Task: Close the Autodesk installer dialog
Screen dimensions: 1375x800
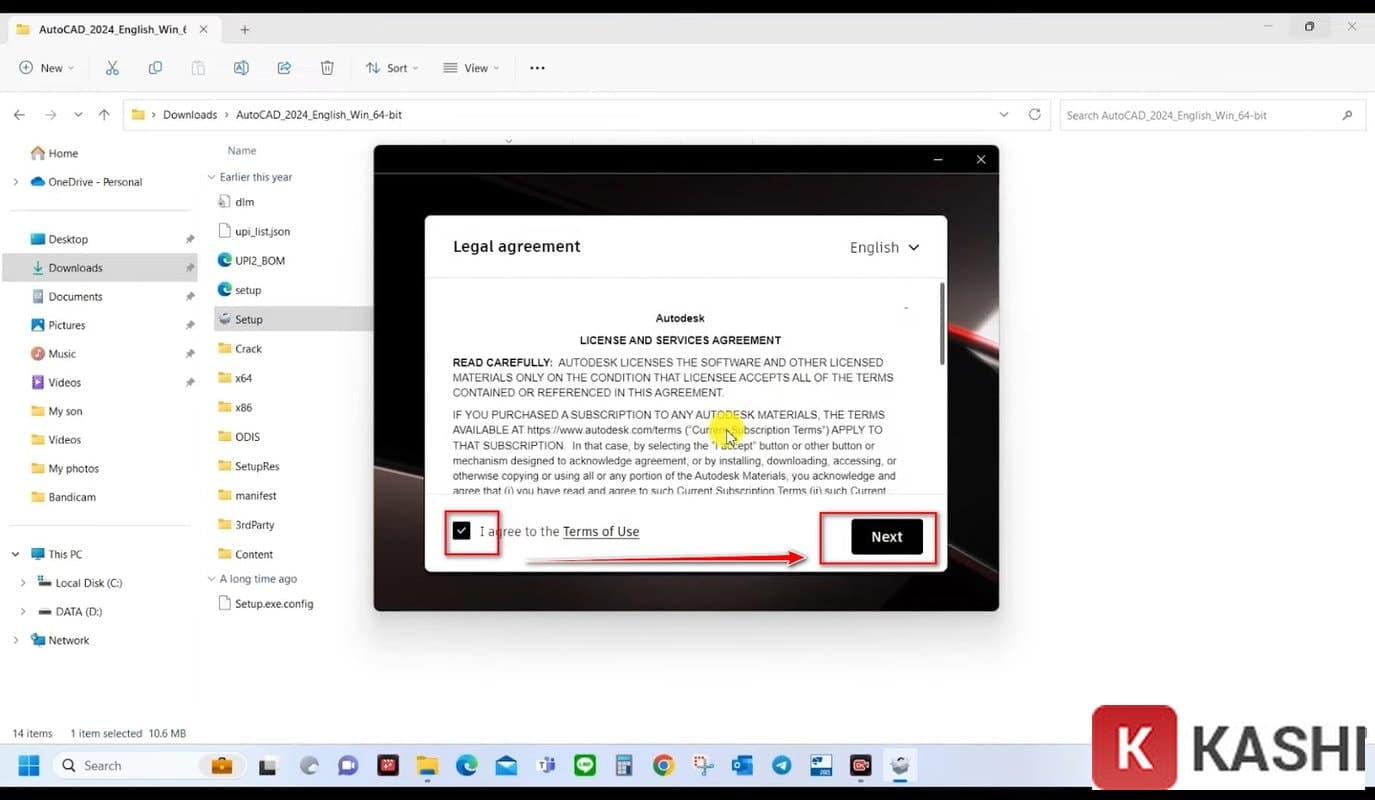Action: pos(981,160)
